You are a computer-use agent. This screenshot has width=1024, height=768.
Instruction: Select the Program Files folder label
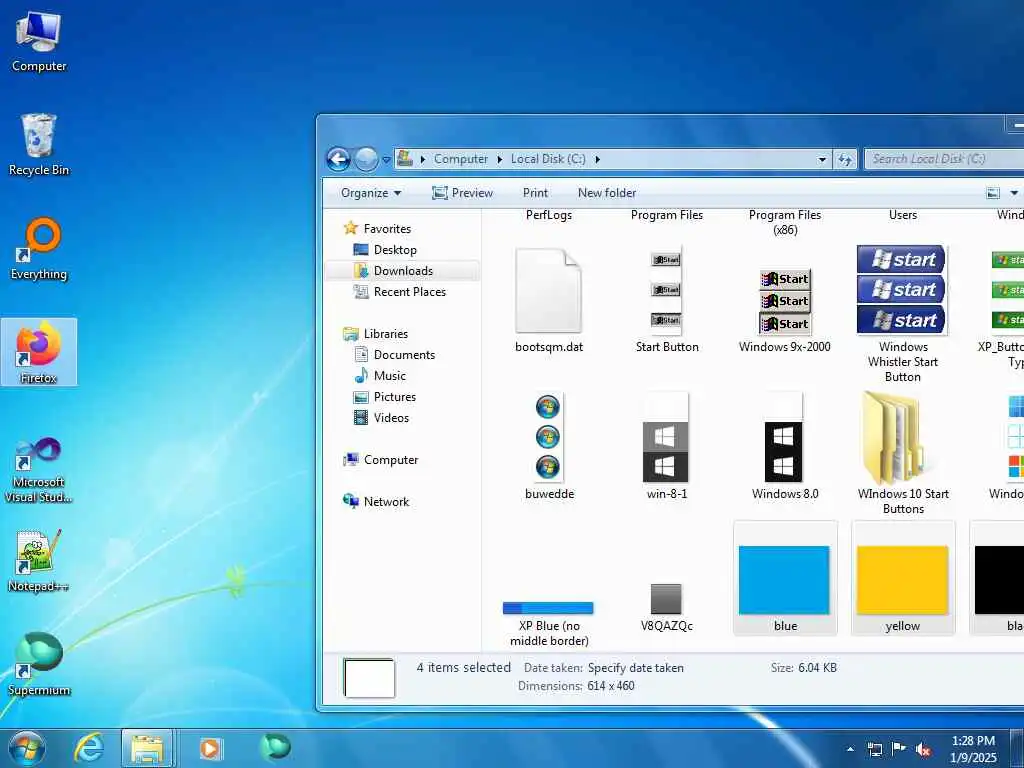coord(667,215)
